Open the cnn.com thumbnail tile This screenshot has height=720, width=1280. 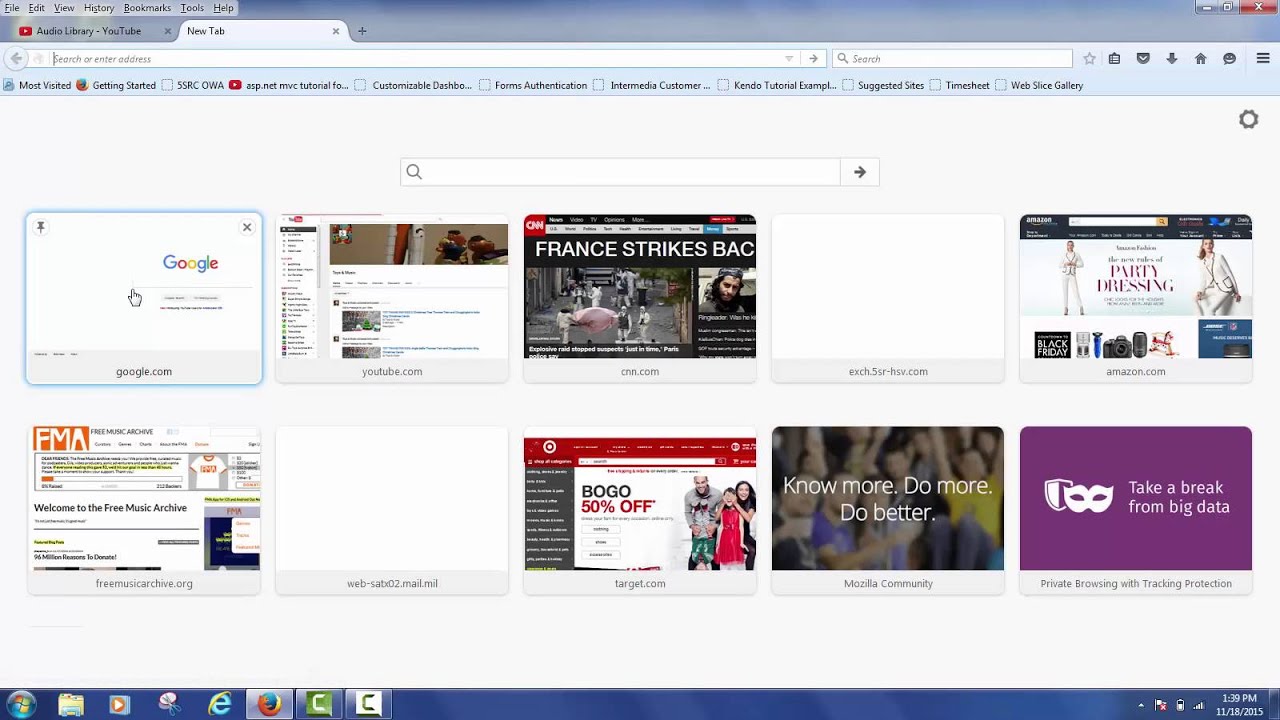(640, 298)
